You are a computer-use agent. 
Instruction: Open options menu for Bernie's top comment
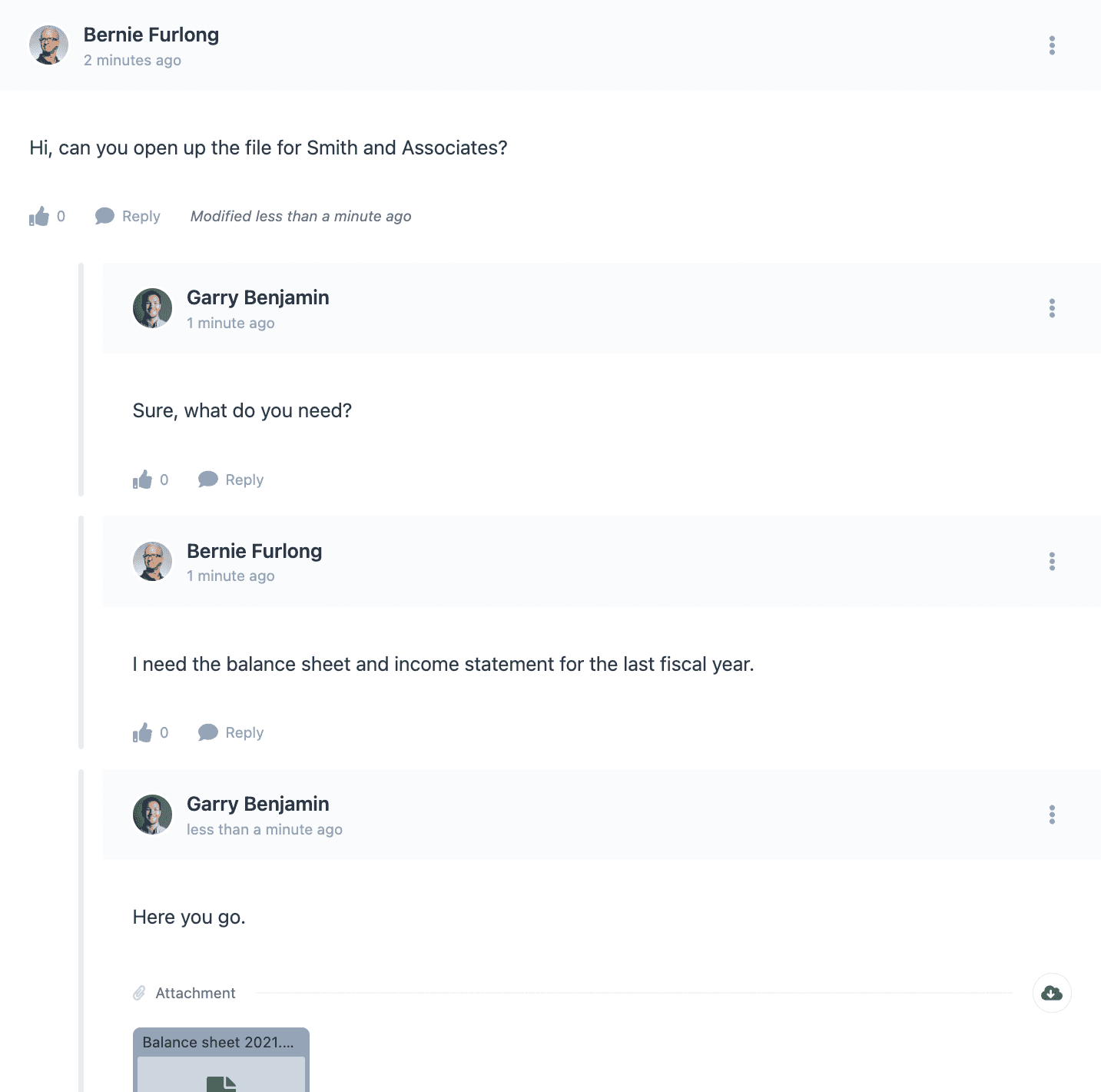(1052, 45)
